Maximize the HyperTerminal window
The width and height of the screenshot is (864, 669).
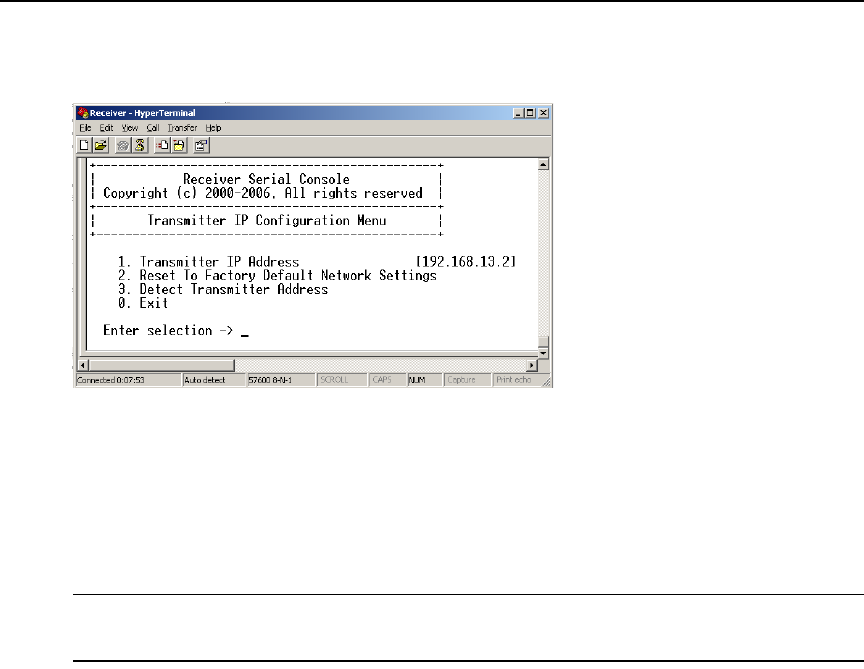point(530,113)
